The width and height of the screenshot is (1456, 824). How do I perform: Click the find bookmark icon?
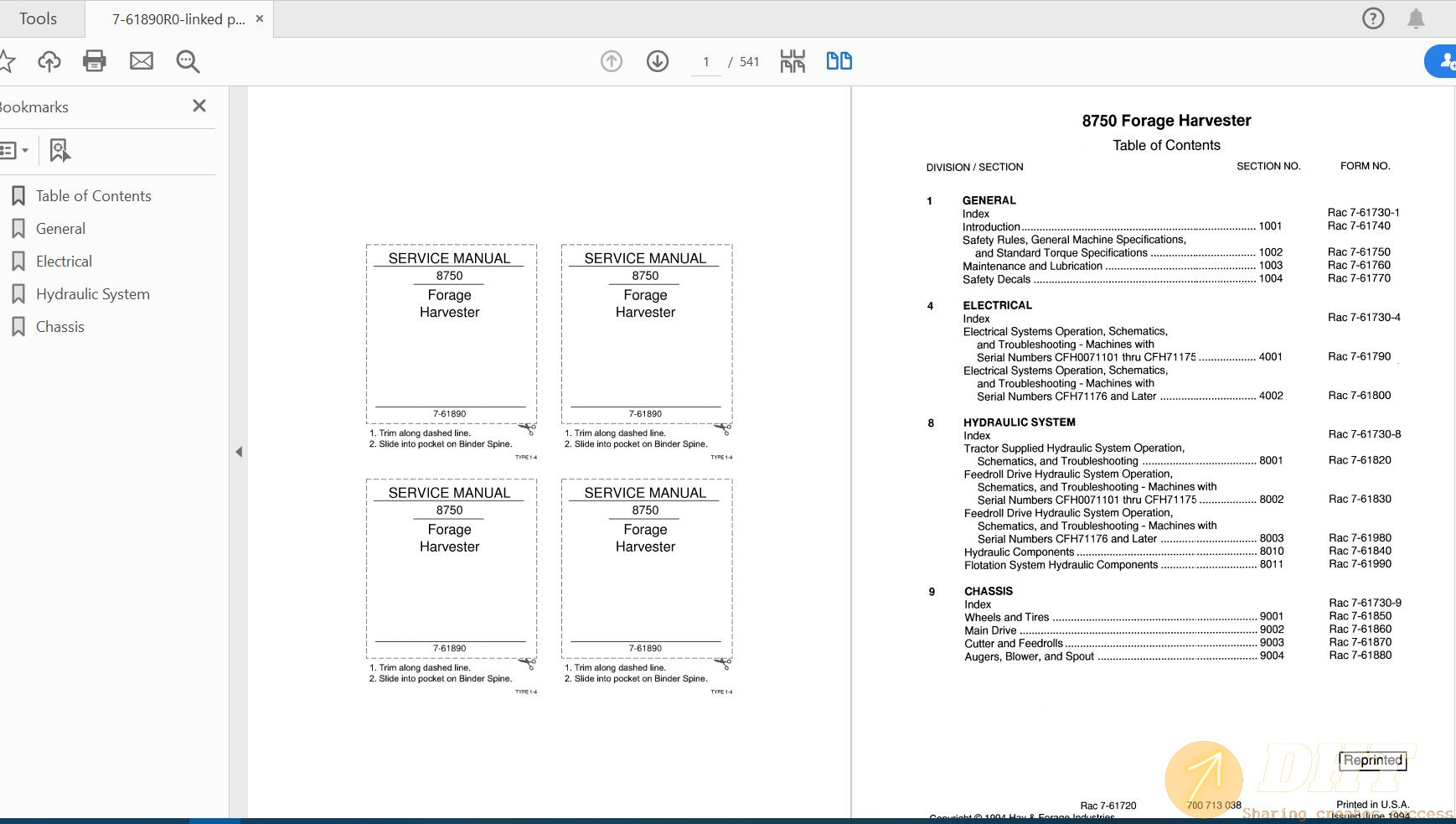[59, 151]
